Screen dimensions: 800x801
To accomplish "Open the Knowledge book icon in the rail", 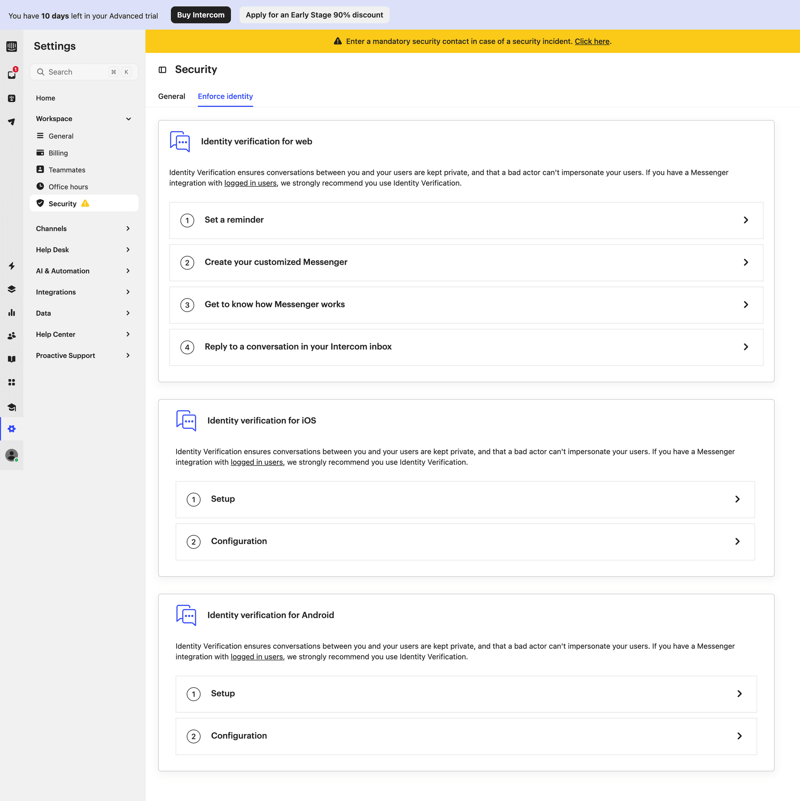I will [12, 358].
